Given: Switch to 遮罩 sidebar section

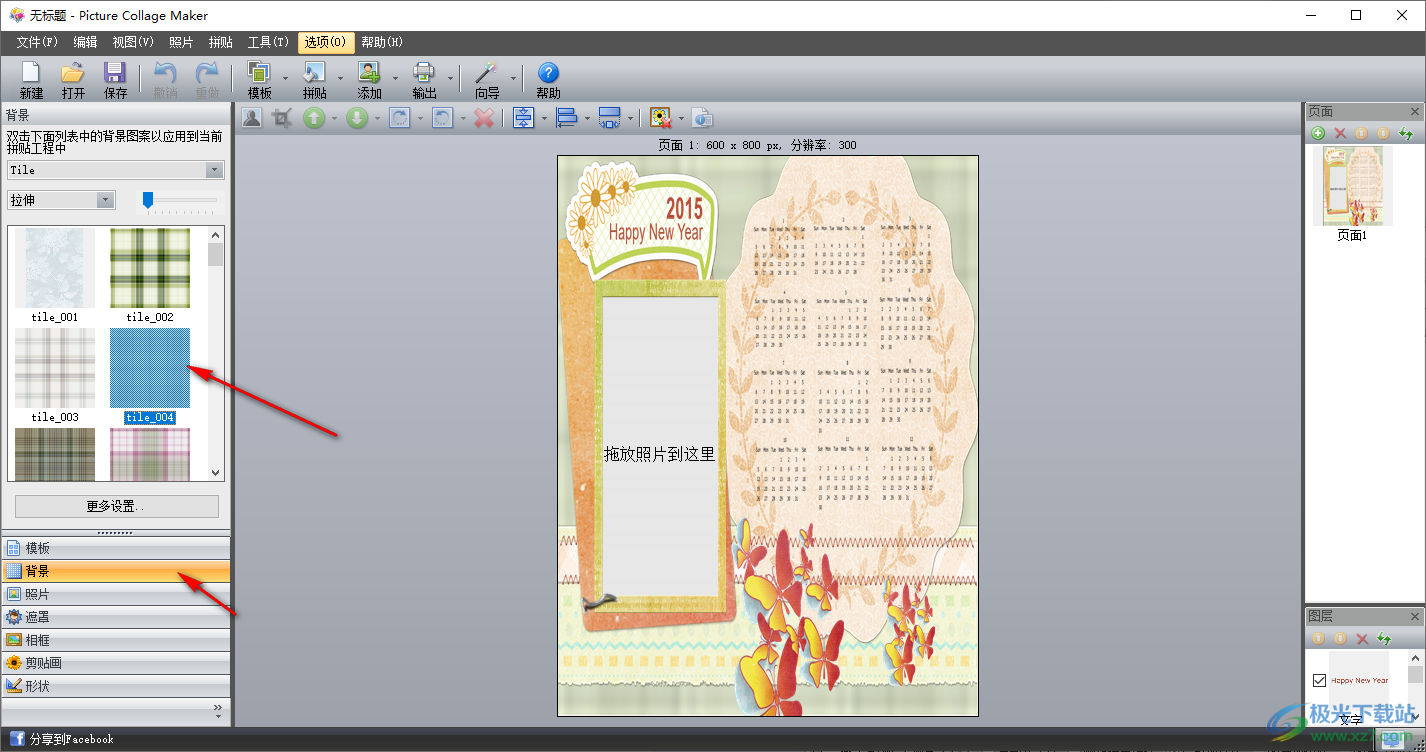Looking at the screenshot, I should (115, 617).
